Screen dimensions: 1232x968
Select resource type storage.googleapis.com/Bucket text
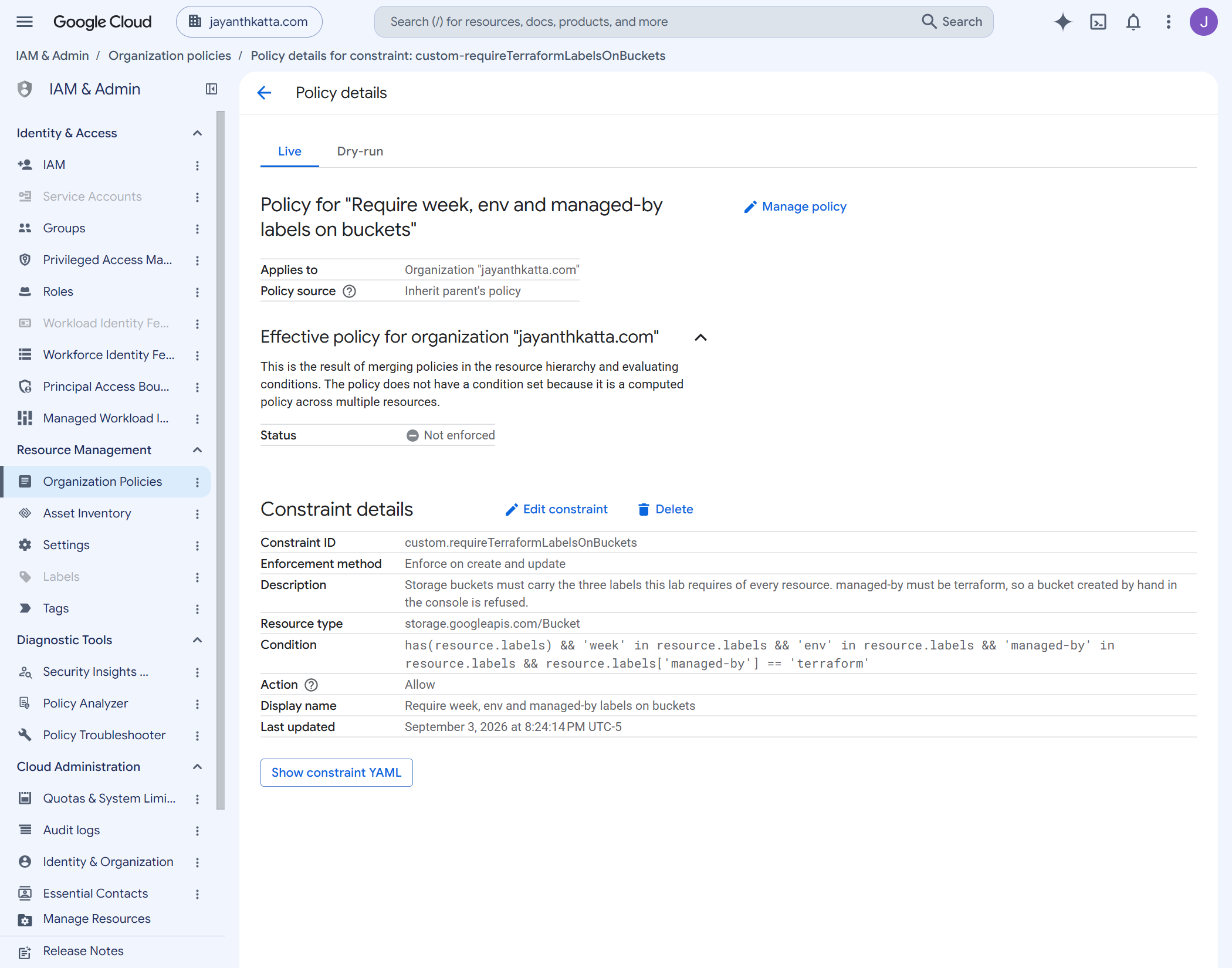pyautogui.click(x=492, y=624)
